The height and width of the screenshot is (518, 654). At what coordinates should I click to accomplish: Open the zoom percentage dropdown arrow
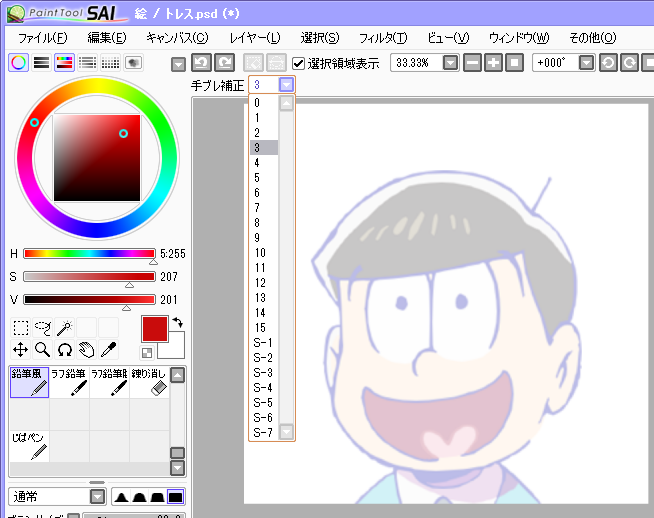(450, 63)
